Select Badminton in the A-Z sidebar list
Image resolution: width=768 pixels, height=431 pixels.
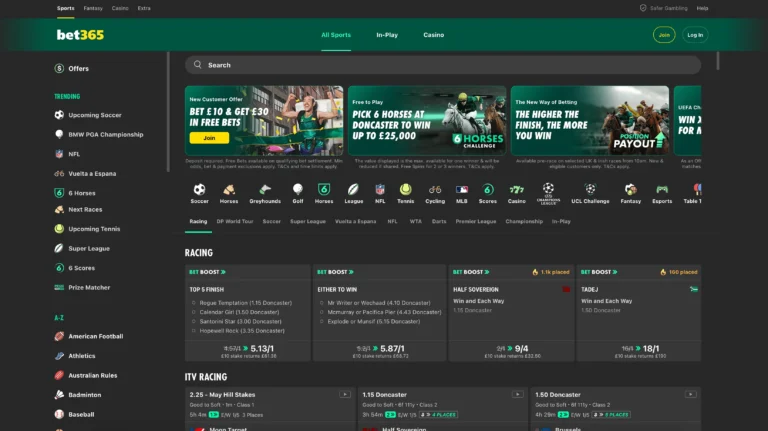(84, 395)
